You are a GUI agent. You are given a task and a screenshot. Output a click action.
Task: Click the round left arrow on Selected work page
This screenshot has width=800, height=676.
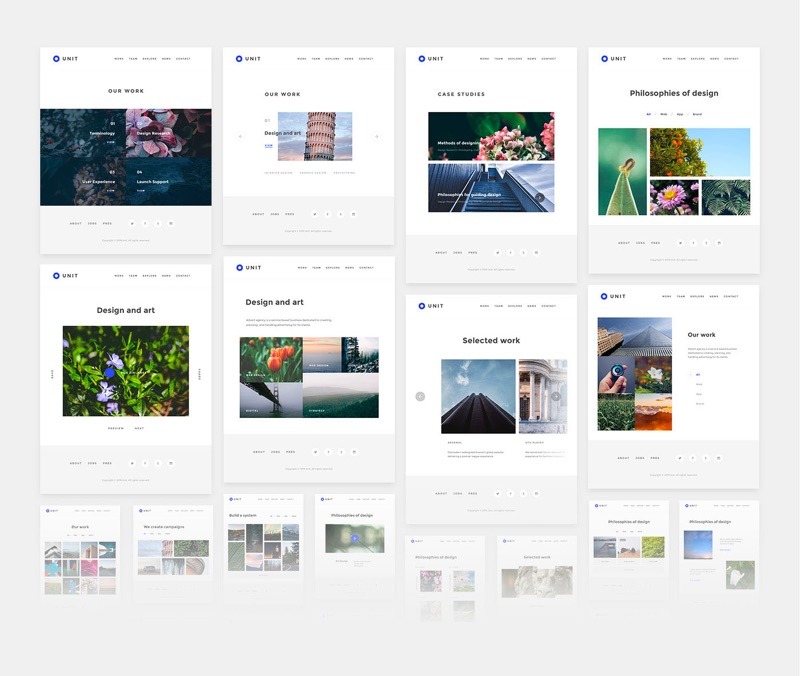coord(420,396)
